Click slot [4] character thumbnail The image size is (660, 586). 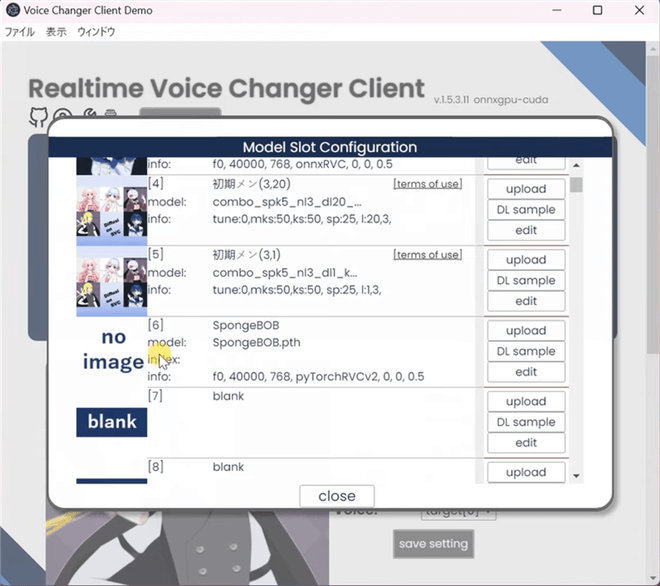112,210
